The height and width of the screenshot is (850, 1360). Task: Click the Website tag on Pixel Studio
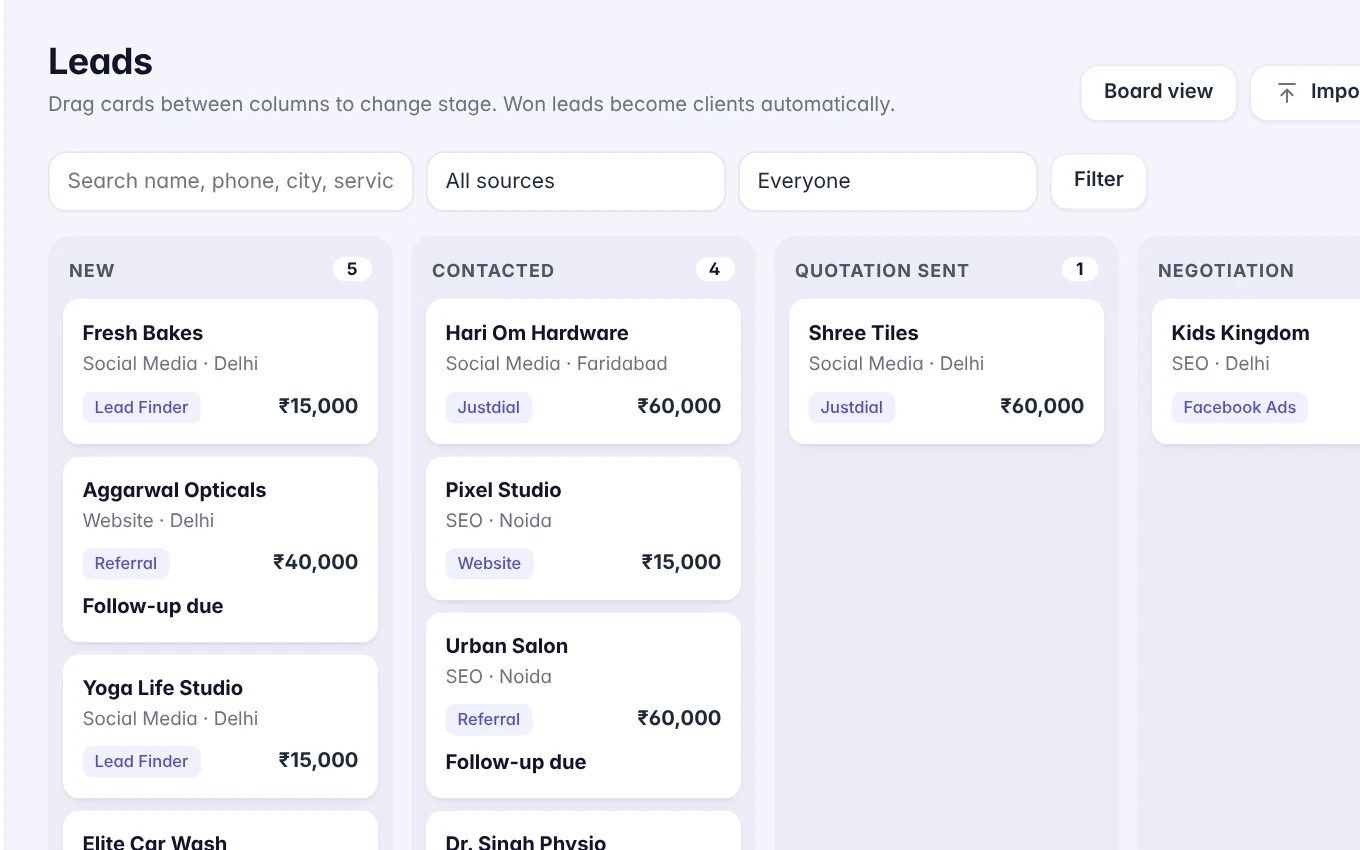[490, 563]
